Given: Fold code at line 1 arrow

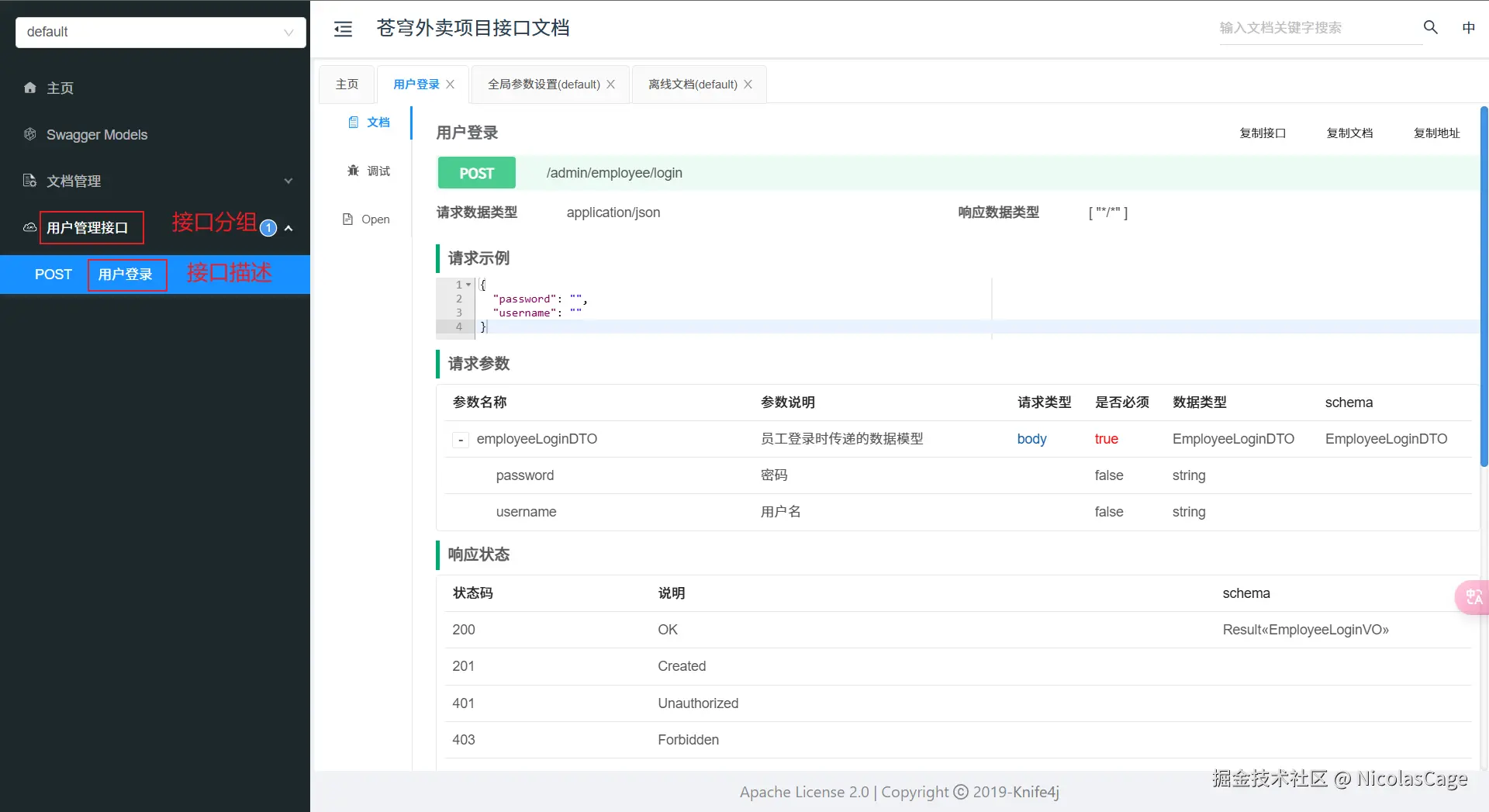Looking at the screenshot, I should pos(468,285).
